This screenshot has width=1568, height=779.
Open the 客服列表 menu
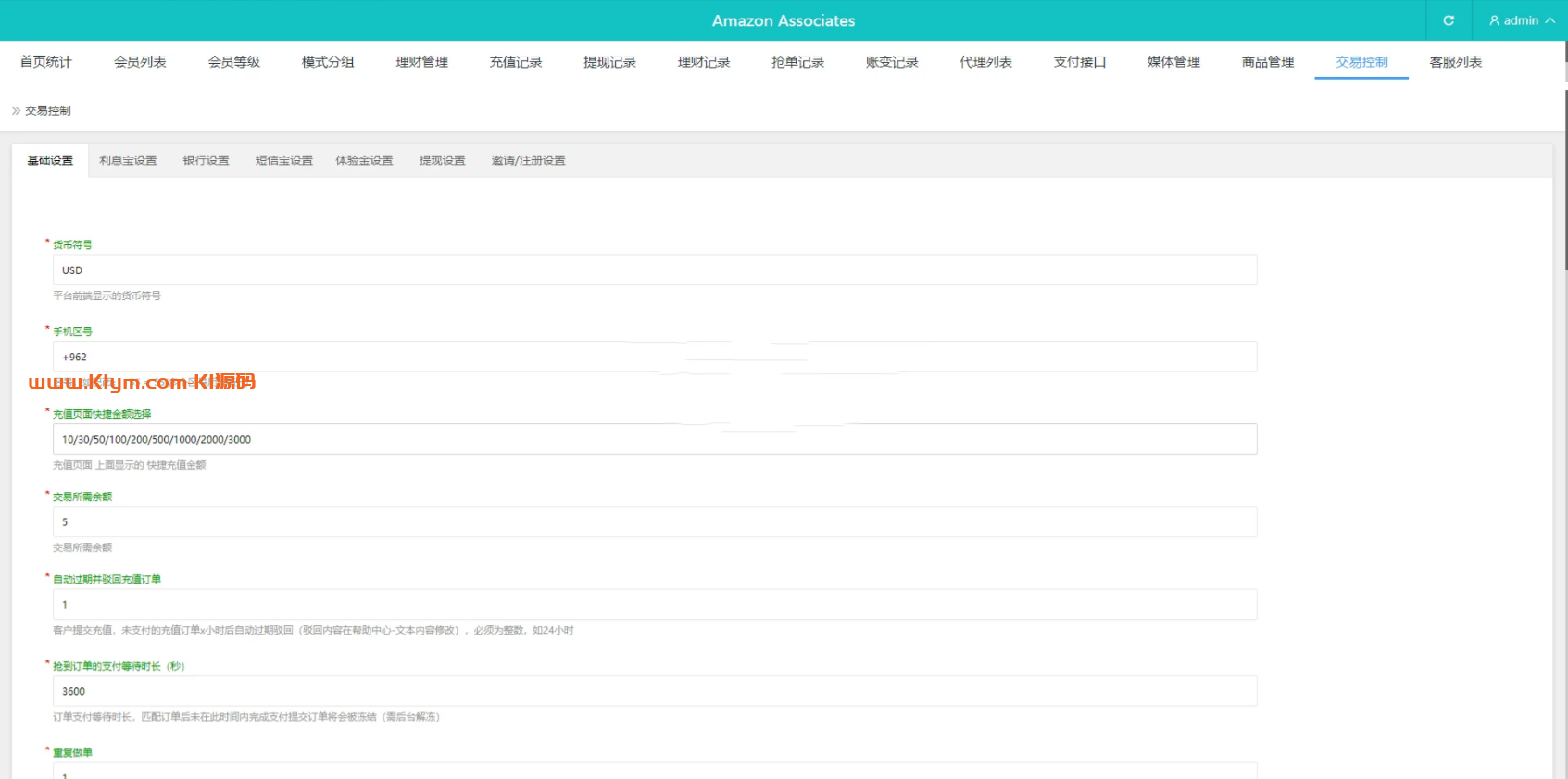click(x=1455, y=62)
